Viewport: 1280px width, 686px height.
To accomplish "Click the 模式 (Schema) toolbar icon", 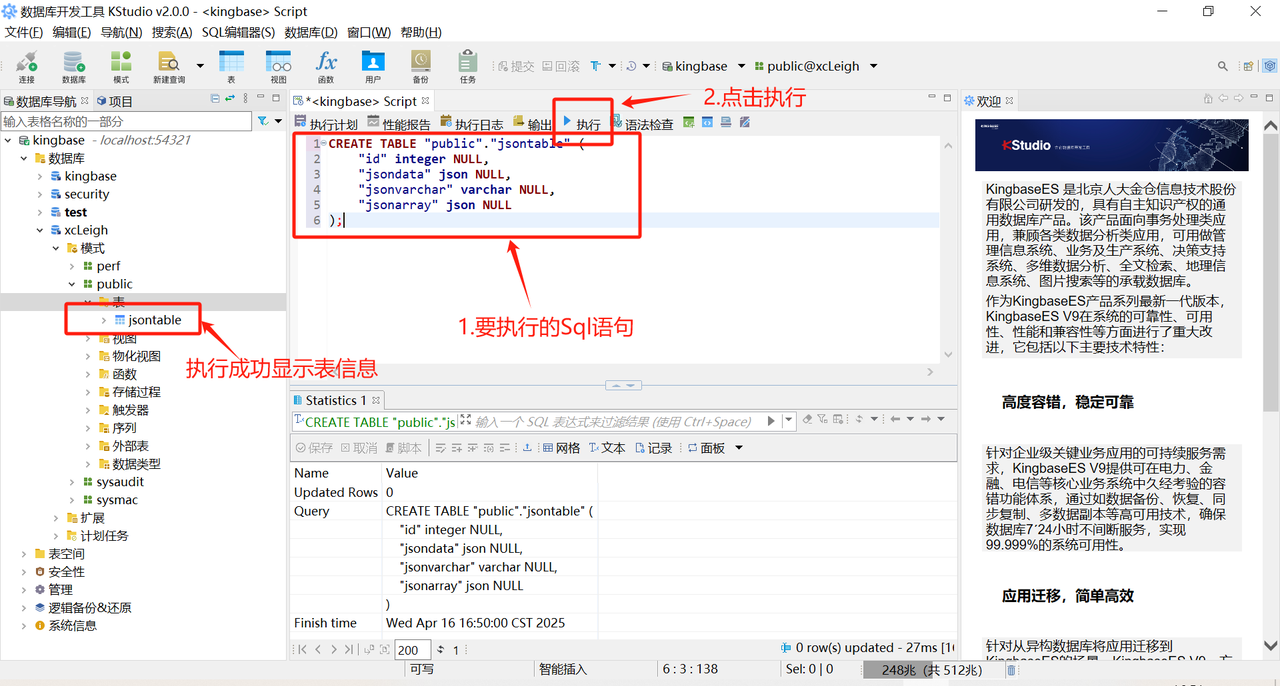I will [121, 66].
